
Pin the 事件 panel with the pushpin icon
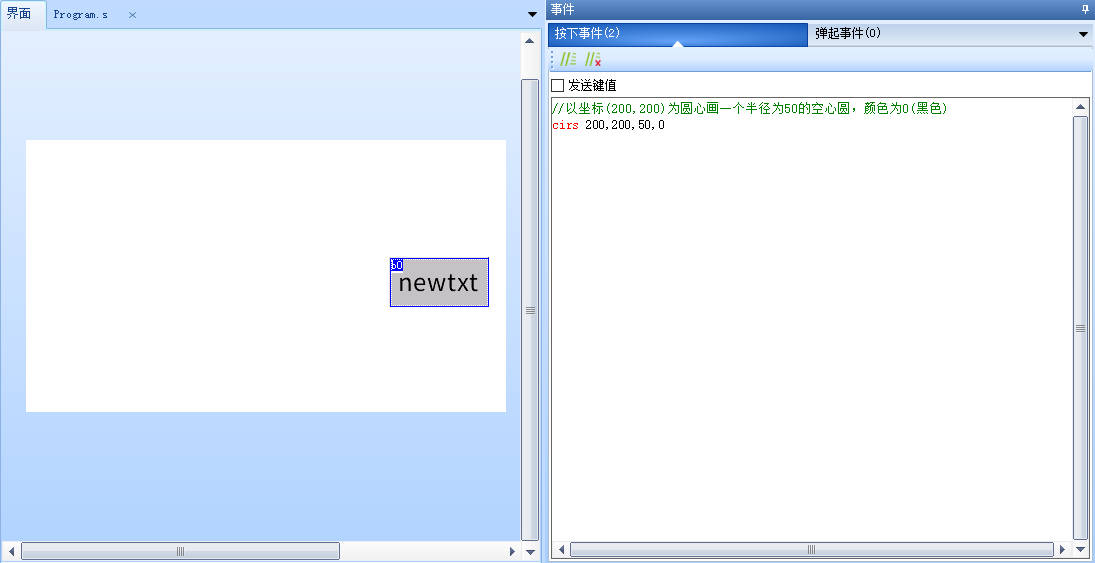(1085, 9)
